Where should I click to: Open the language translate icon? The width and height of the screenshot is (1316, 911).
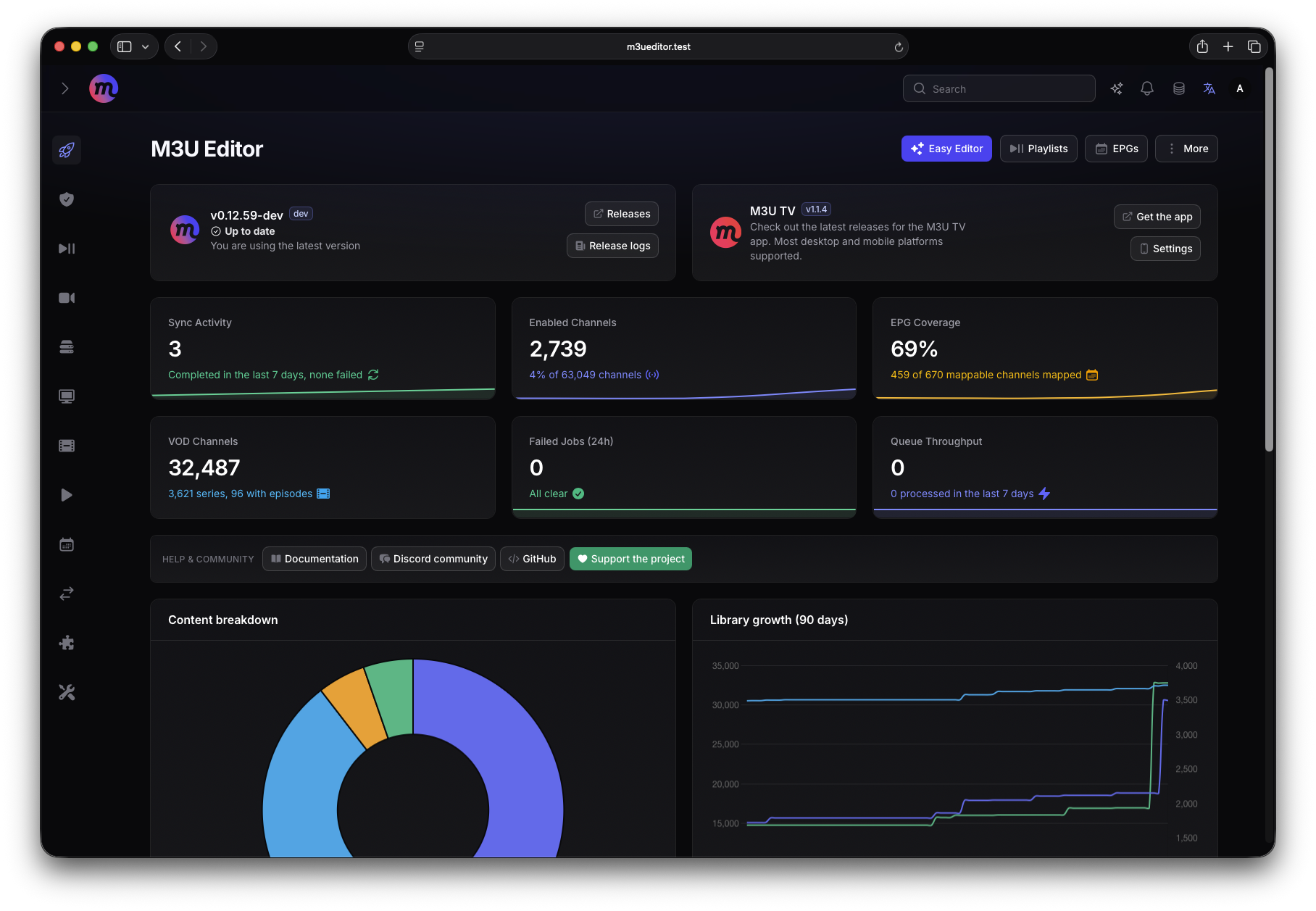1209,88
